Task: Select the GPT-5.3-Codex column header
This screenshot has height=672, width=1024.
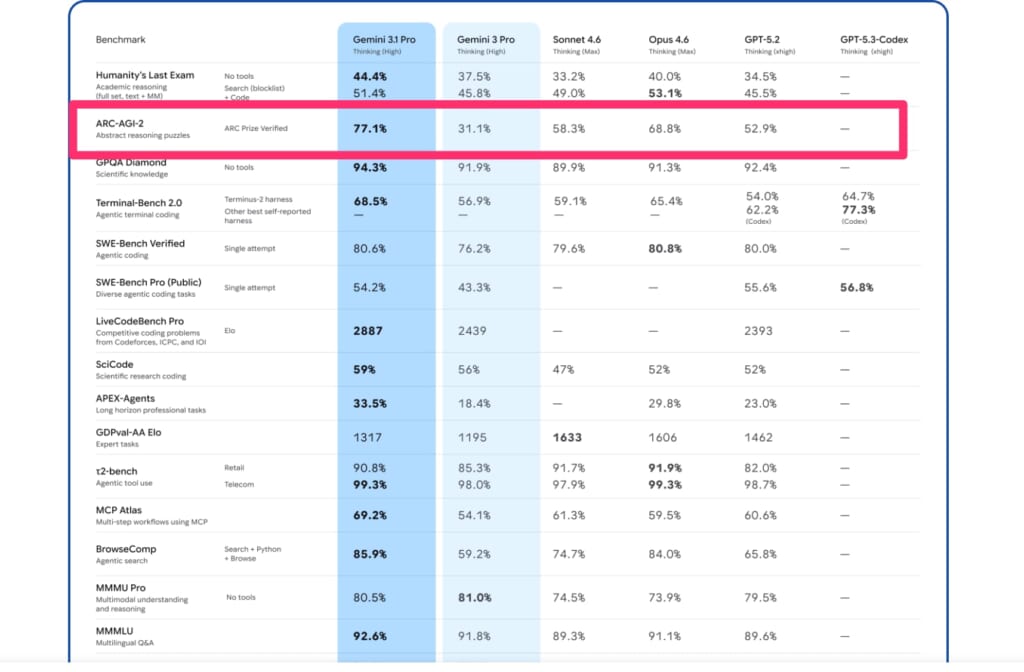Action: [x=874, y=40]
